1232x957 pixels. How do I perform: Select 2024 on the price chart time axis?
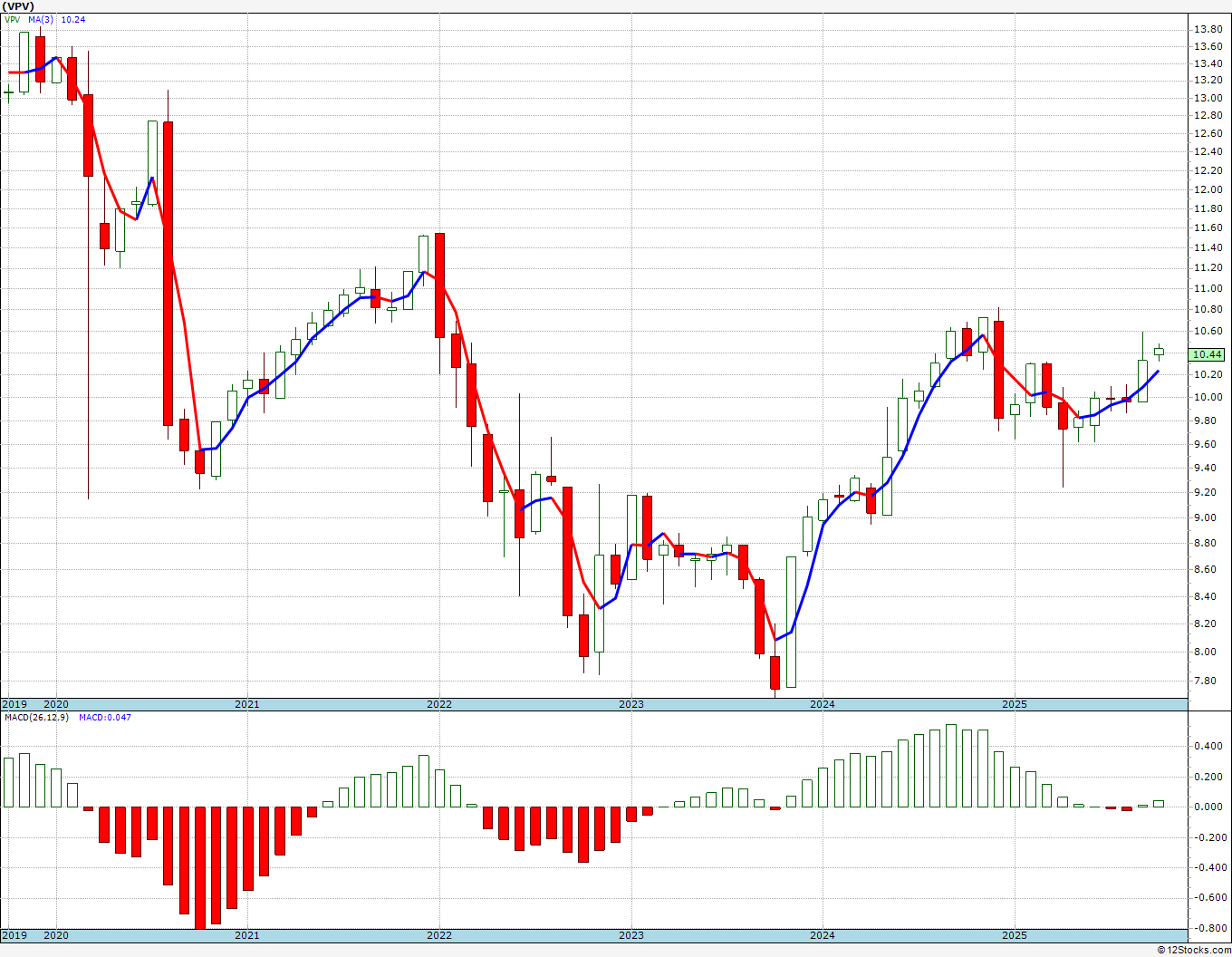(x=823, y=704)
